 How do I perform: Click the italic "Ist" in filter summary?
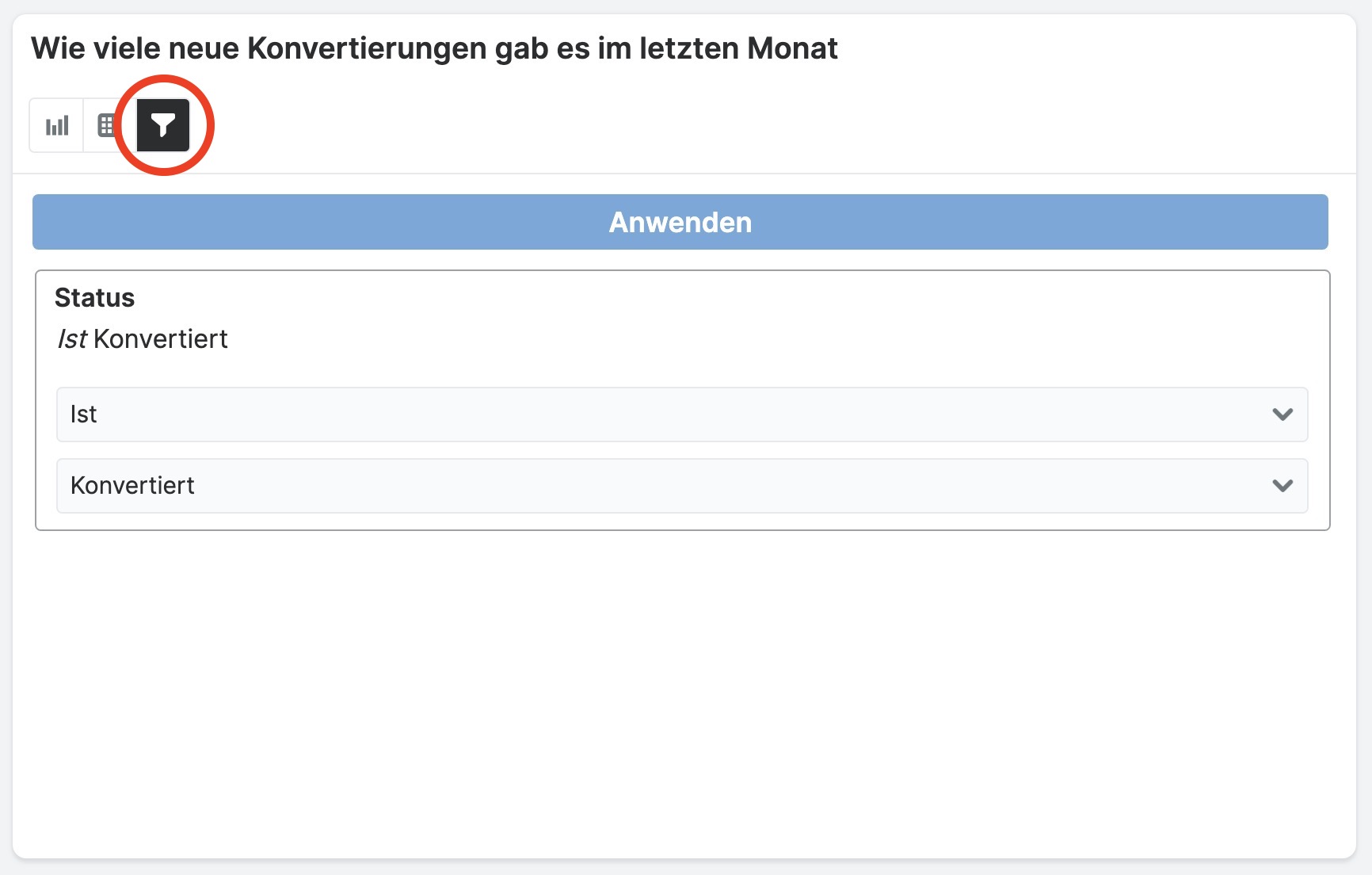(x=72, y=339)
